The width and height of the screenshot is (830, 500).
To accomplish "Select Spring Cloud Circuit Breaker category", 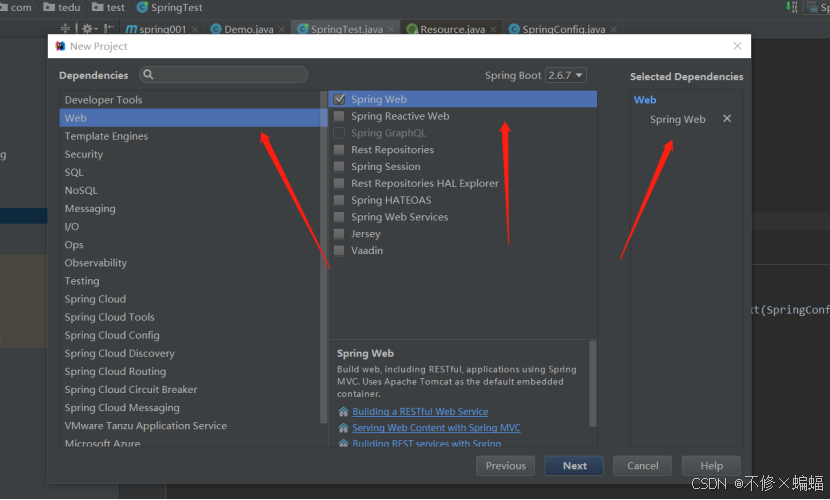I will point(190,389).
